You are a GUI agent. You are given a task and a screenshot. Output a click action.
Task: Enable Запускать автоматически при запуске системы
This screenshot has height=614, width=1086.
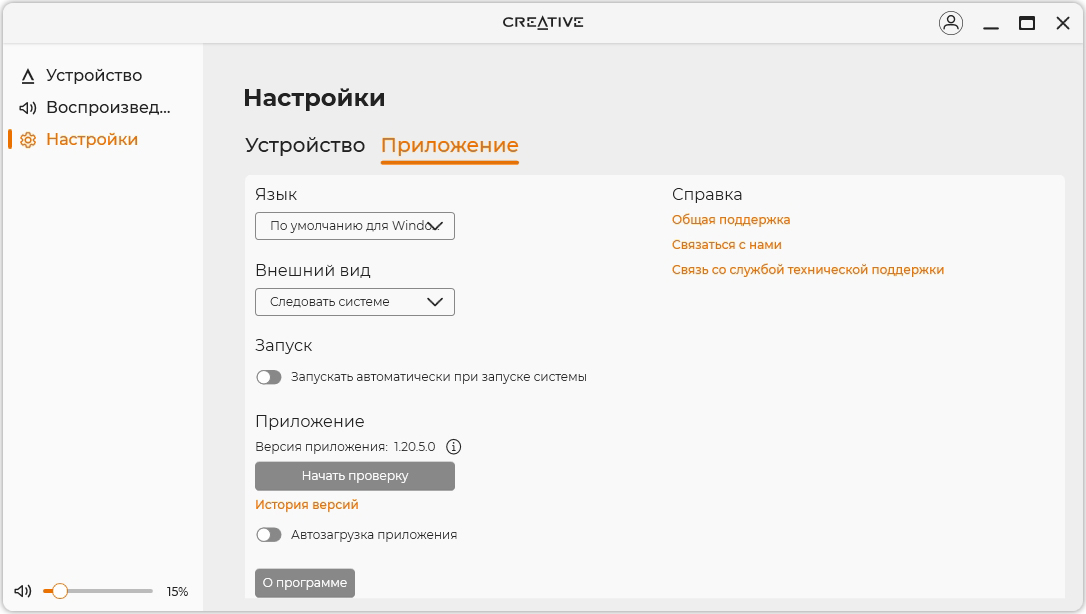click(269, 377)
